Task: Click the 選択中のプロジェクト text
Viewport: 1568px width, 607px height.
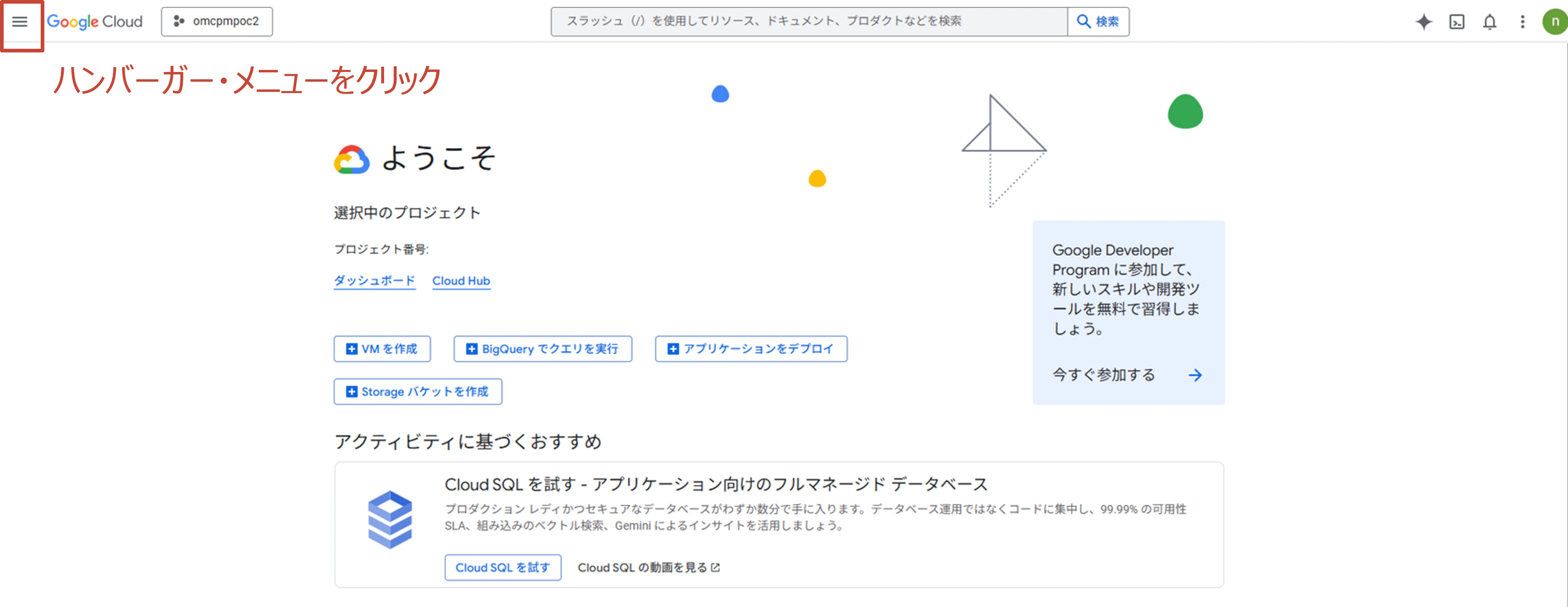Action: tap(407, 212)
